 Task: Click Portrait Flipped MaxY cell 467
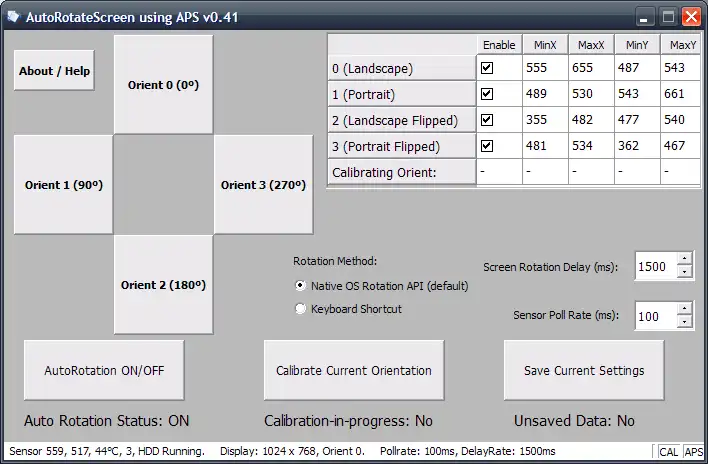point(681,146)
